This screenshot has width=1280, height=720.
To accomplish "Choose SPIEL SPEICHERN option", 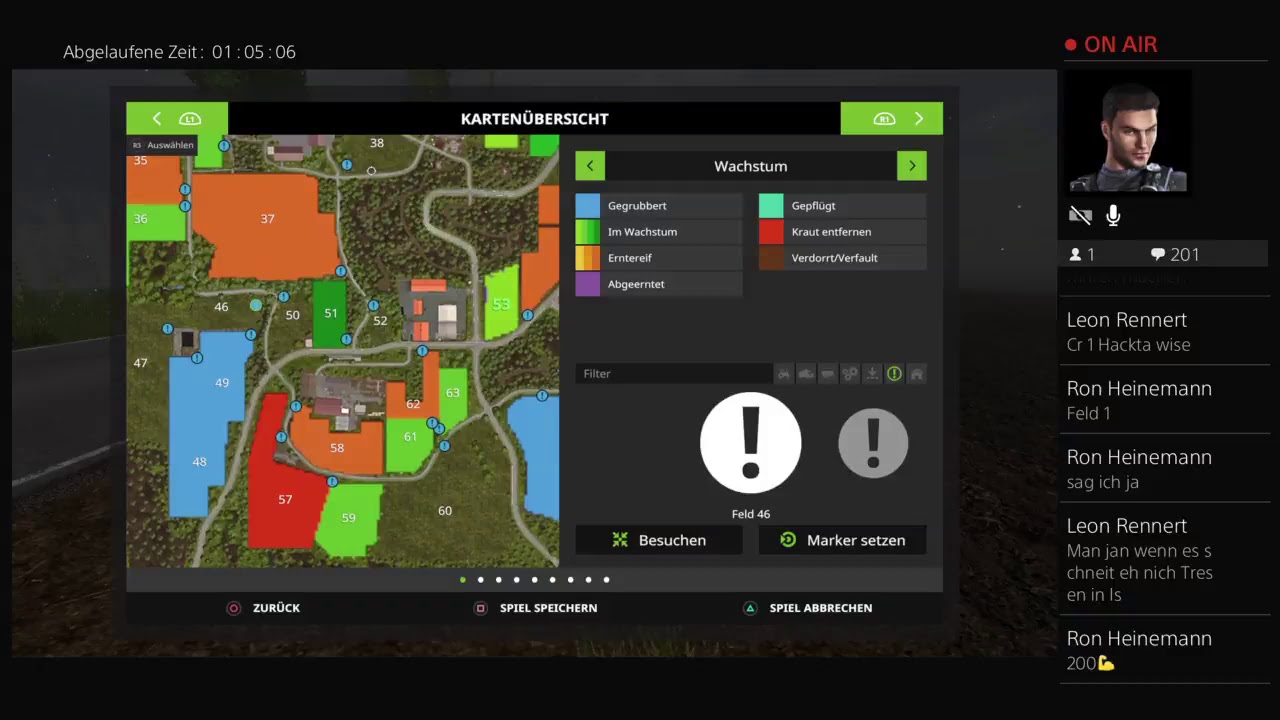I will [536, 608].
